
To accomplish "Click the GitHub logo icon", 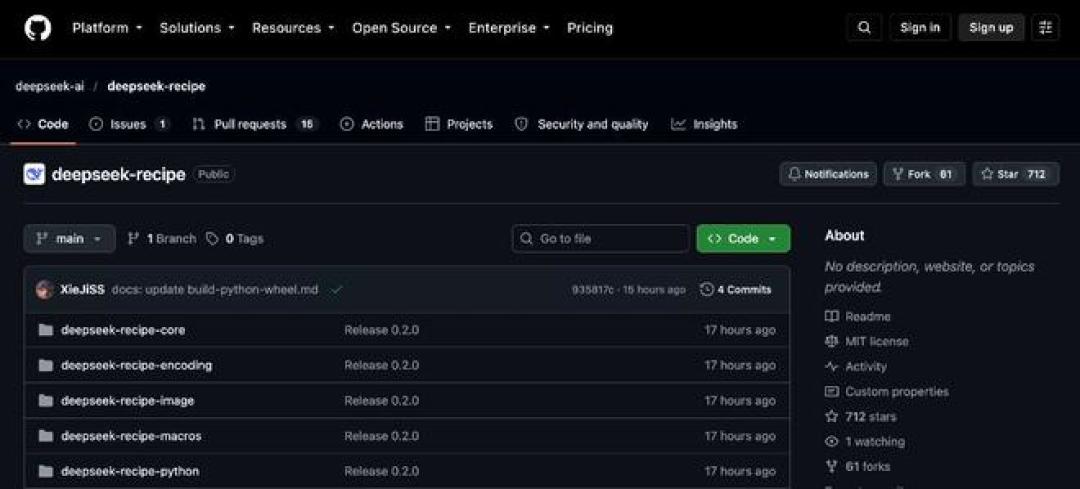I will 38,28.
